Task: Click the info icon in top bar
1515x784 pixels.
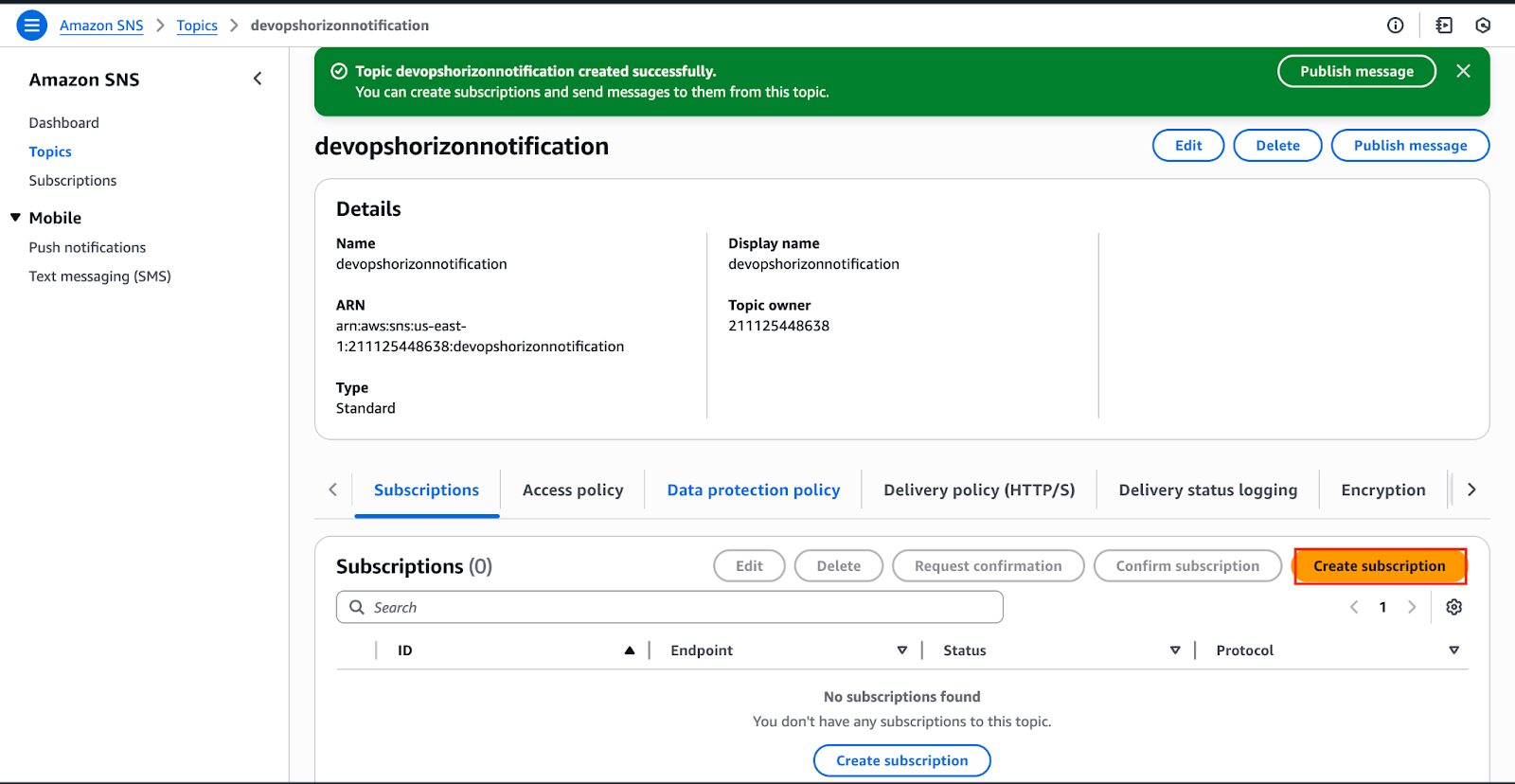Action: click(x=1396, y=26)
